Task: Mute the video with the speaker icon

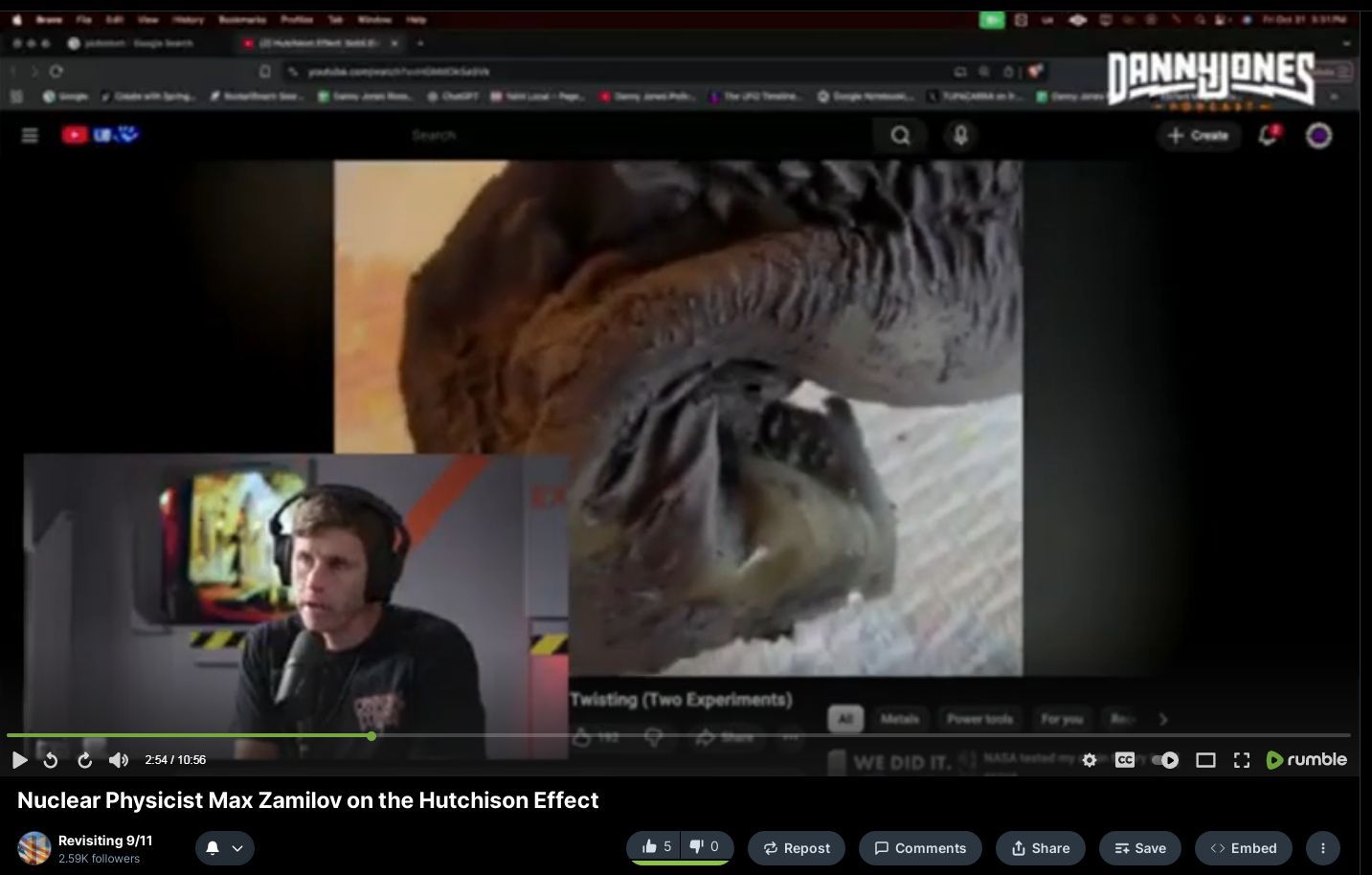Action: (119, 760)
